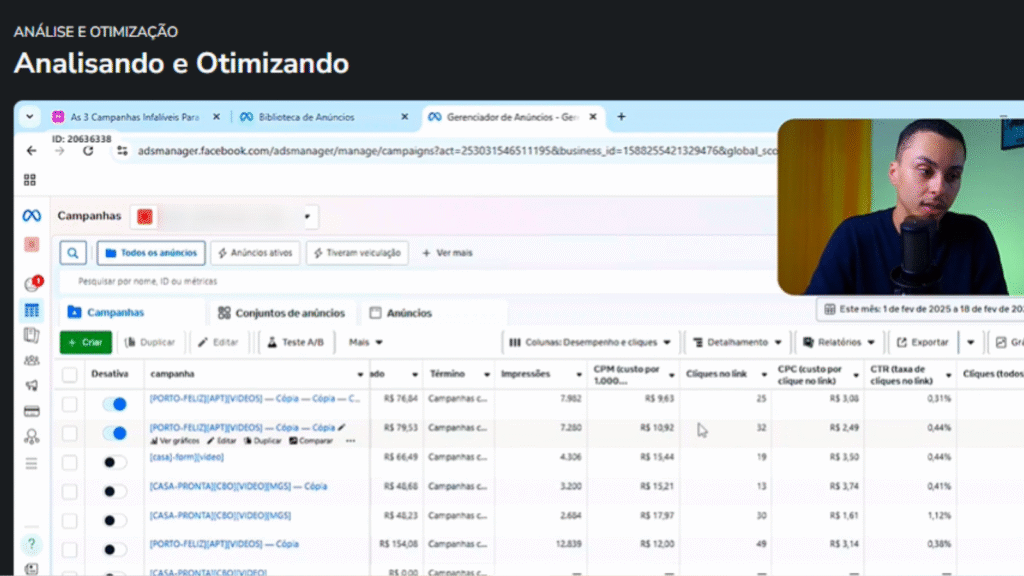Open the Campaigns table icon in sidebar
The height and width of the screenshot is (576, 1024).
[31, 310]
